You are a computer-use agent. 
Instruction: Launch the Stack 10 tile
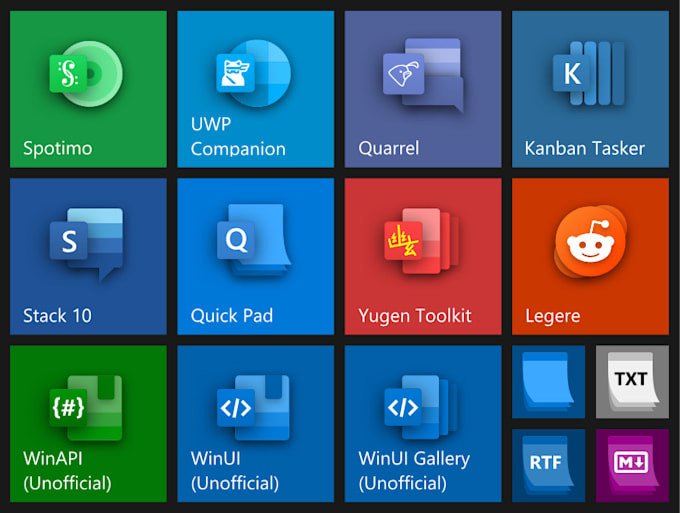(x=88, y=256)
